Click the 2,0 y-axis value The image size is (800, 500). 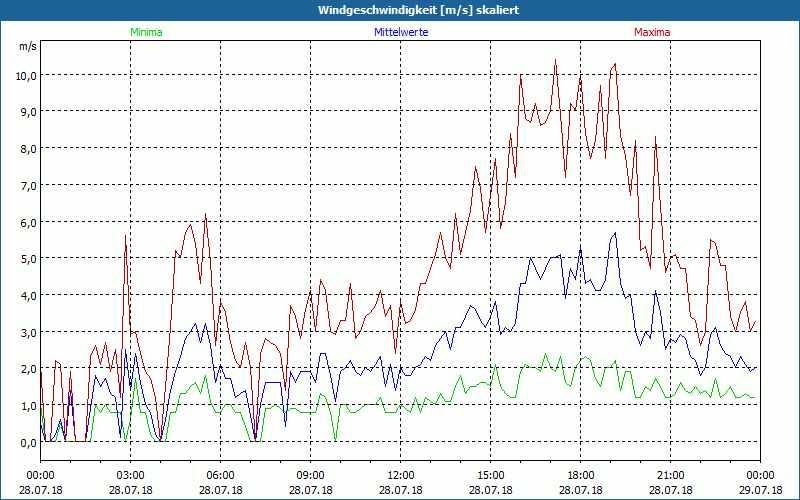(x=28, y=369)
